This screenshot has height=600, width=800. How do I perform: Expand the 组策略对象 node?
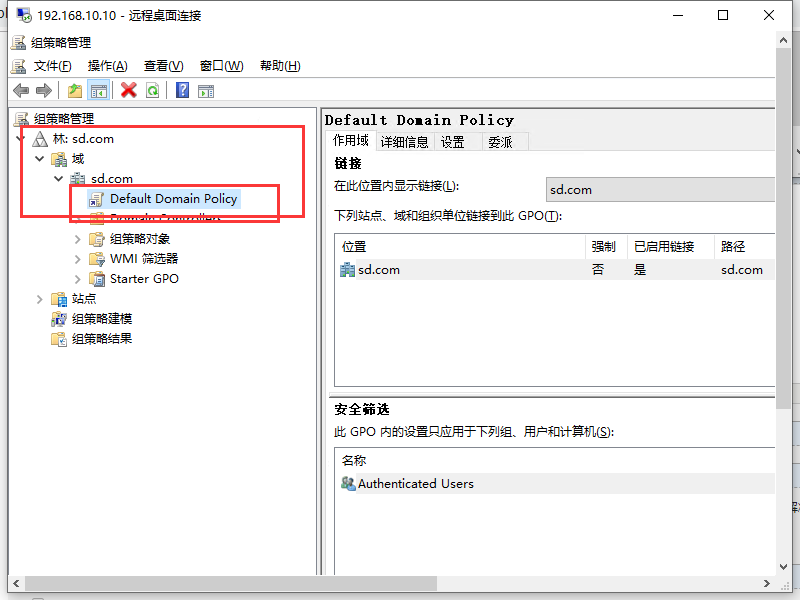pyautogui.click(x=78, y=239)
